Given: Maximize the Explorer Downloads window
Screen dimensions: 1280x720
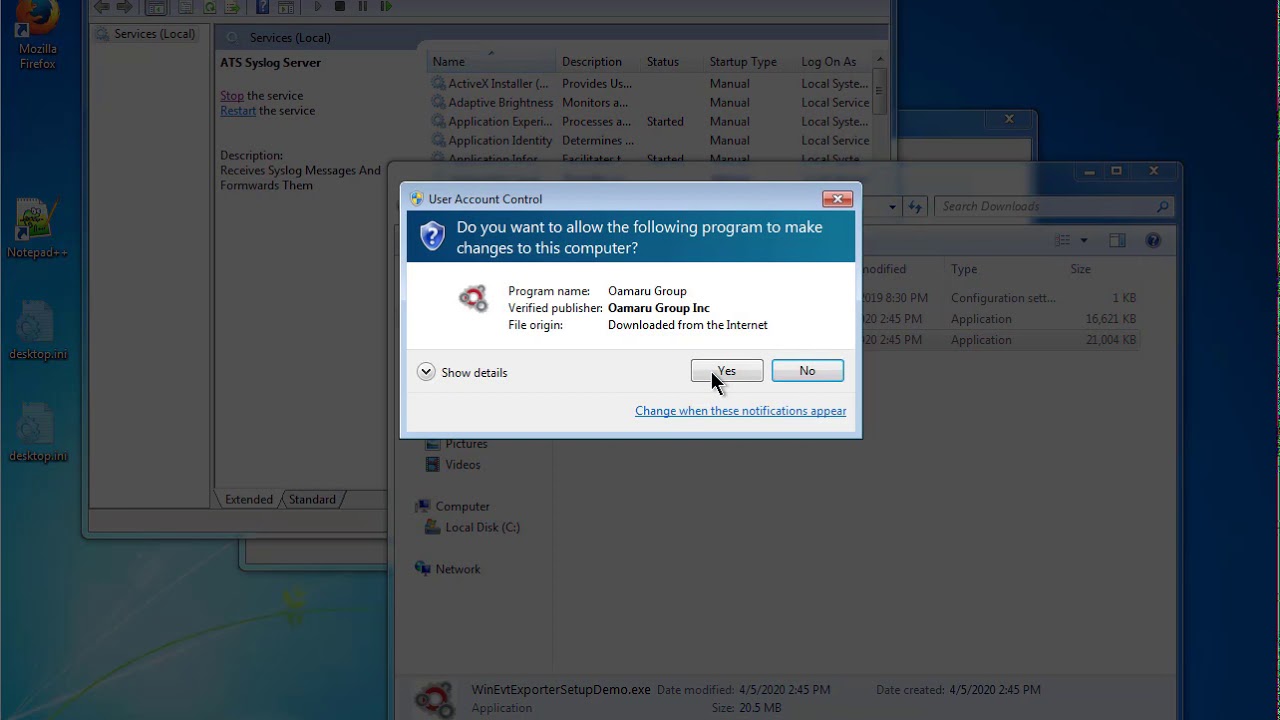Looking at the screenshot, I should pos(1116,172).
